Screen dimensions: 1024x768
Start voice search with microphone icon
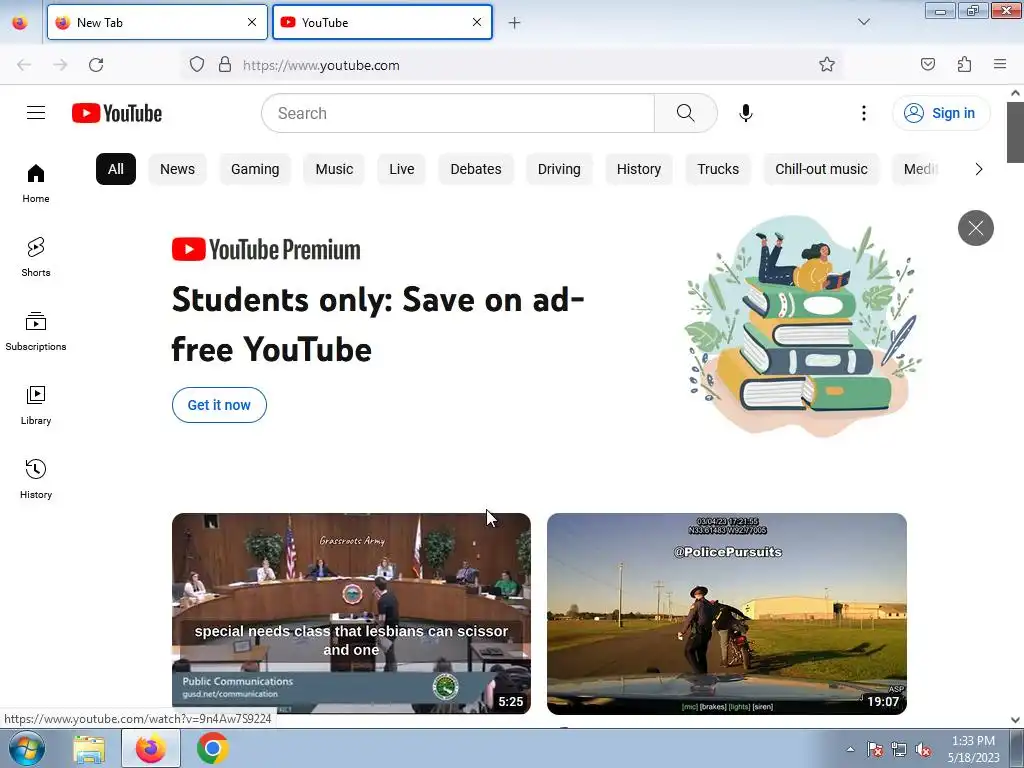point(746,113)
